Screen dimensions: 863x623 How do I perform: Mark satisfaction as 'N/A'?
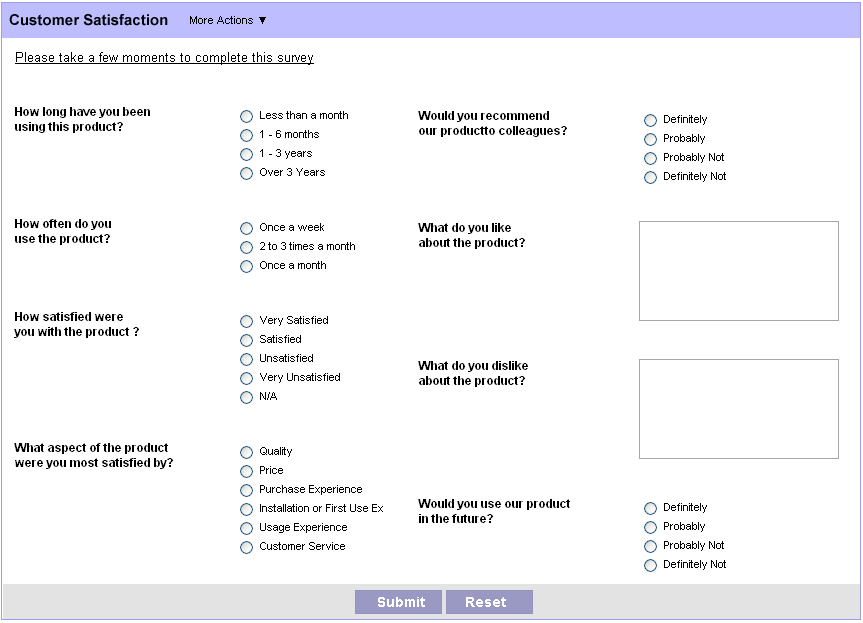click(x=247, y=397)
